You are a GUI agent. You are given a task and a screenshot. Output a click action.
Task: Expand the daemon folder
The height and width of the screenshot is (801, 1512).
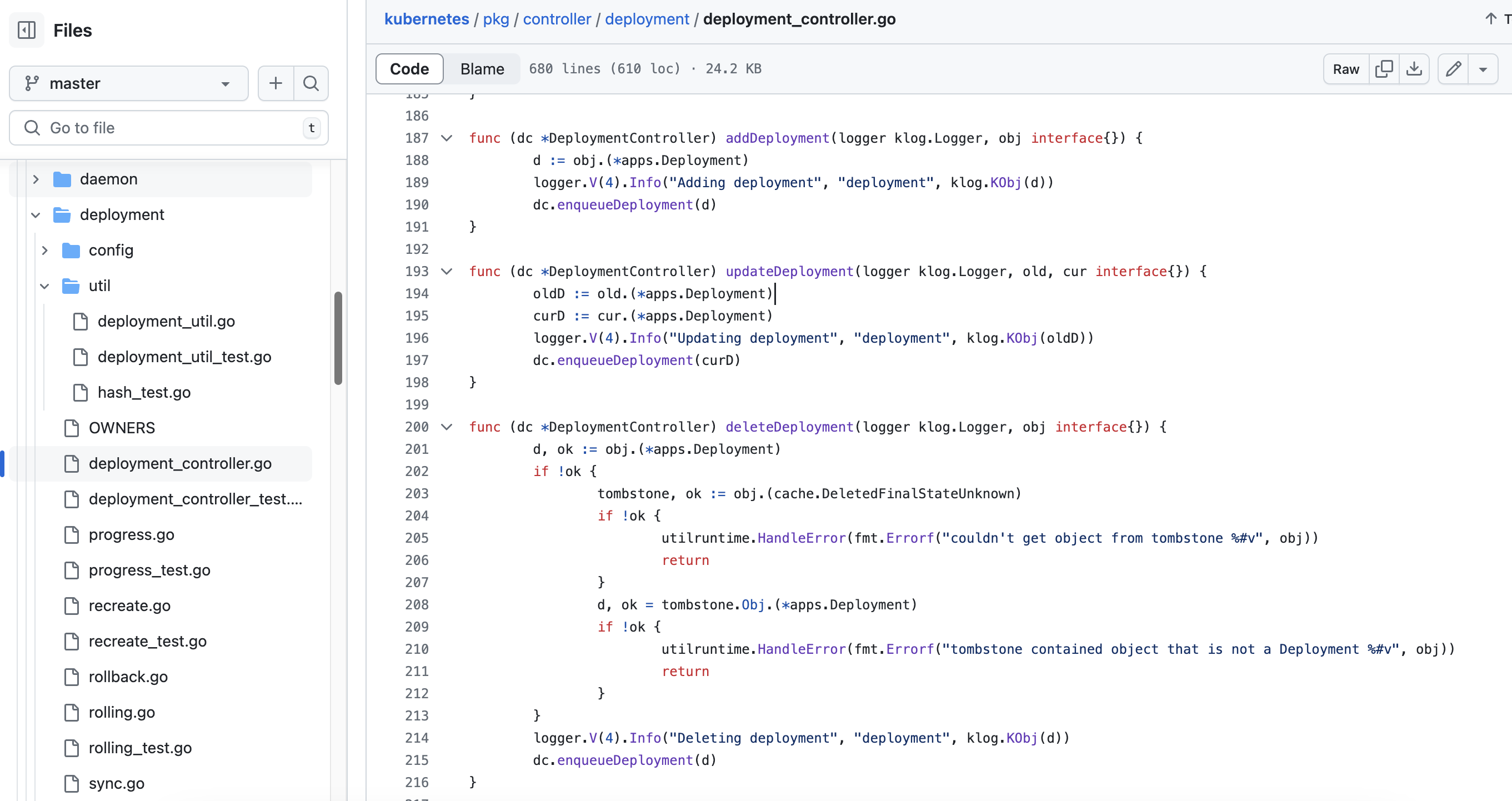coord(36,179)
